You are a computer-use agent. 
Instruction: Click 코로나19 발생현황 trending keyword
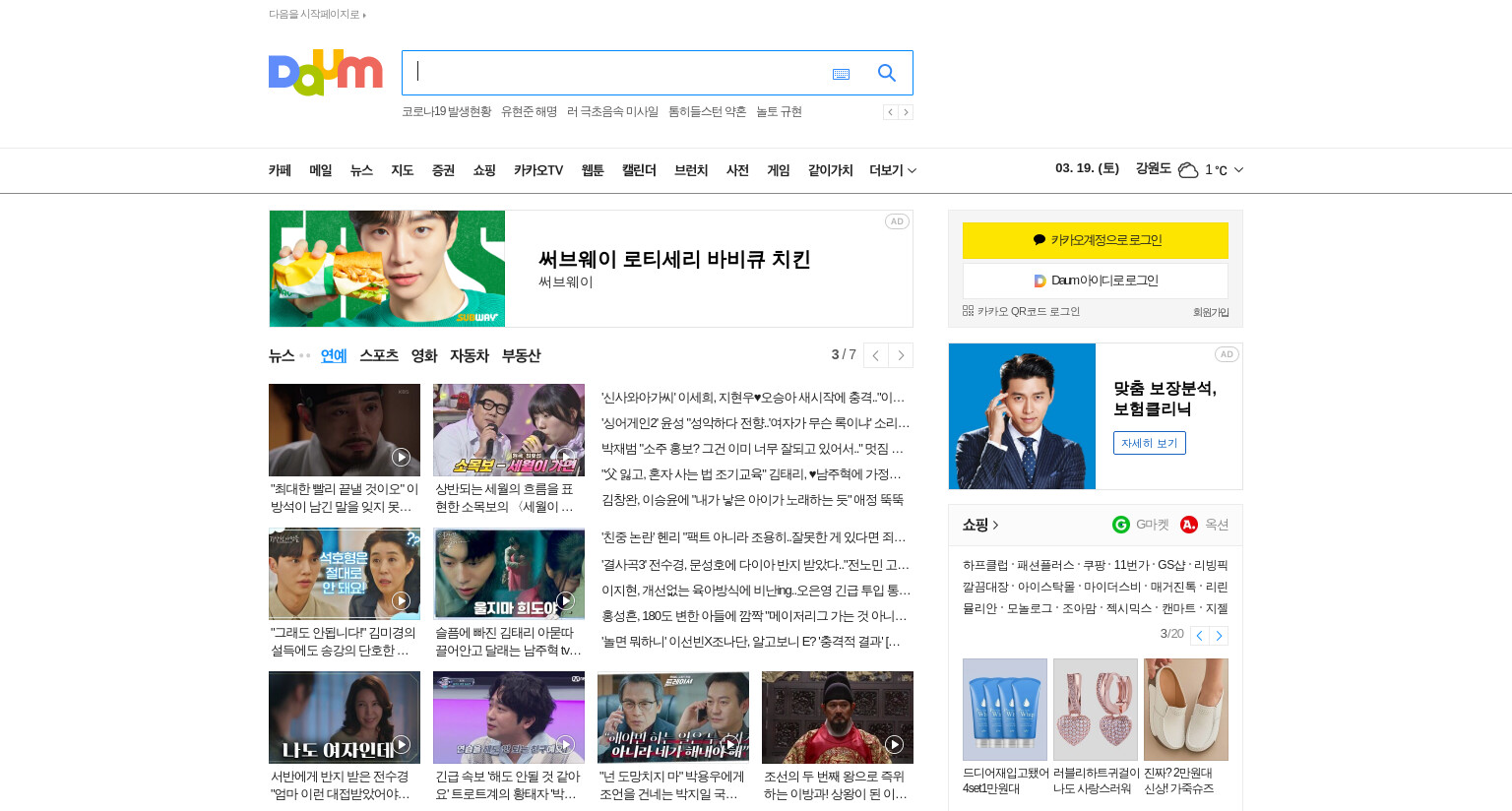point(446,111)
